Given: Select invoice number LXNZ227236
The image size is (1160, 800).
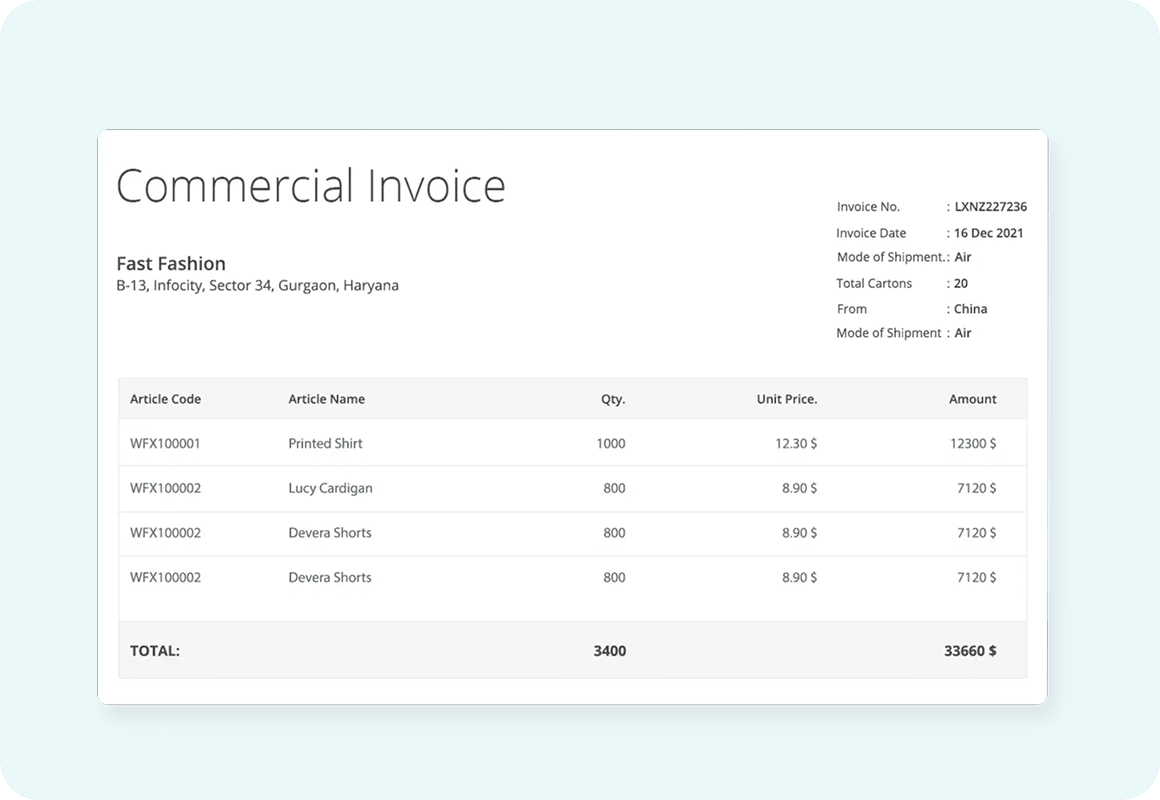Looking at the screenshot, I should (990, 207).
